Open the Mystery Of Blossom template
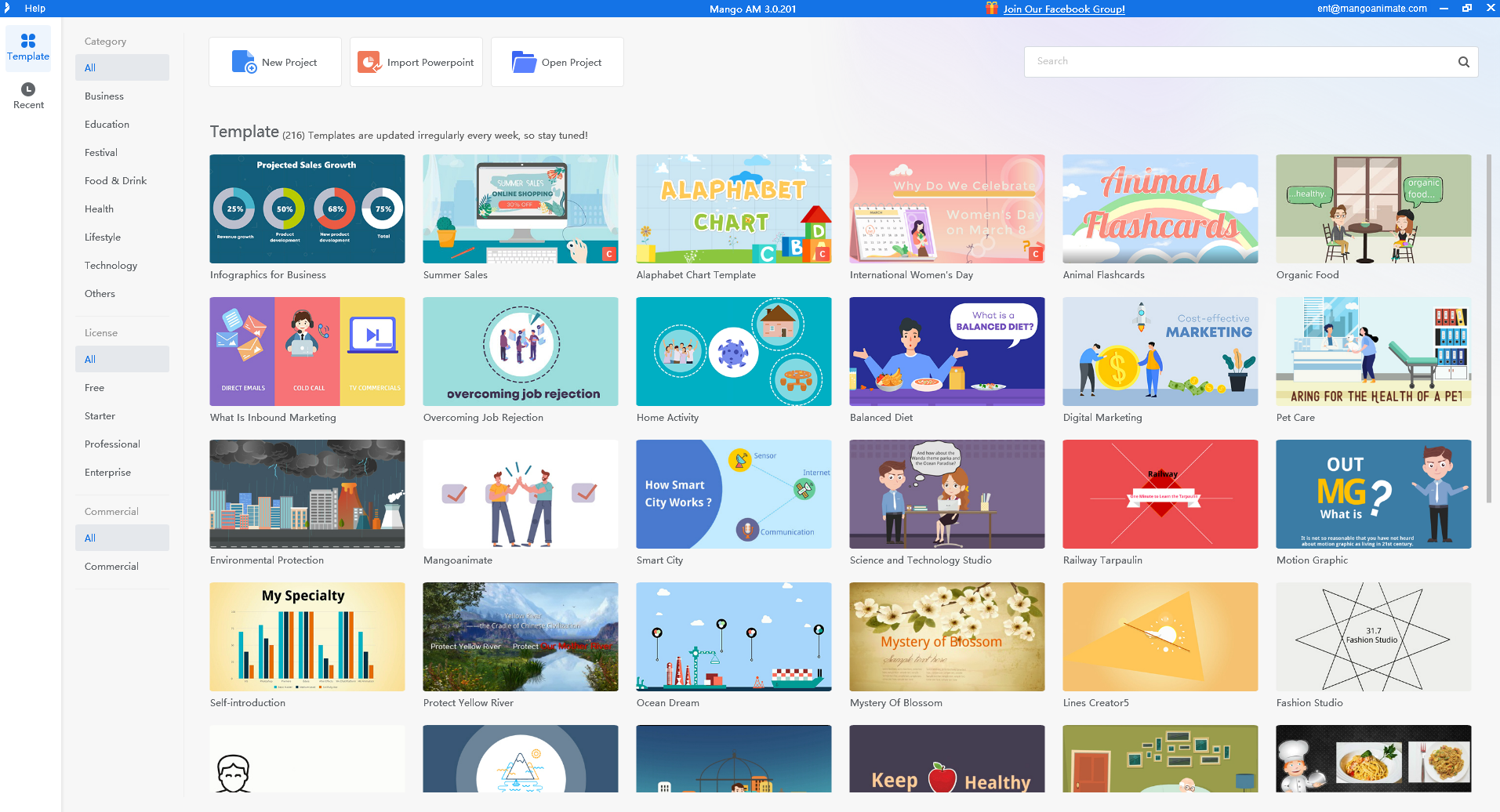 point(946,636)
